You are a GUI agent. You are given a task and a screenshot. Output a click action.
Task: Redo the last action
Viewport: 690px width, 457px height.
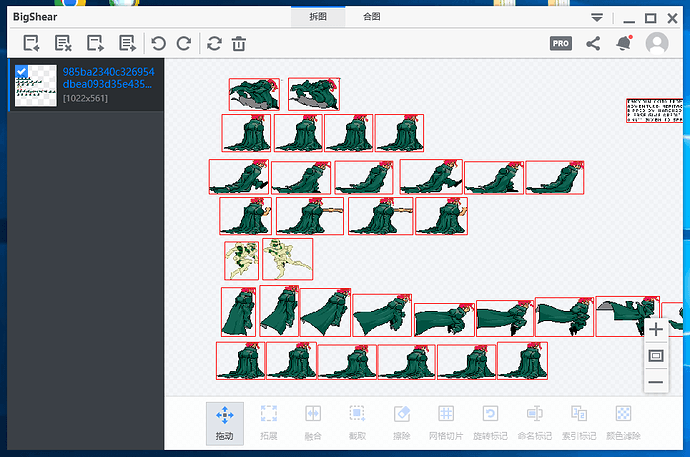[x=184, y=43]
